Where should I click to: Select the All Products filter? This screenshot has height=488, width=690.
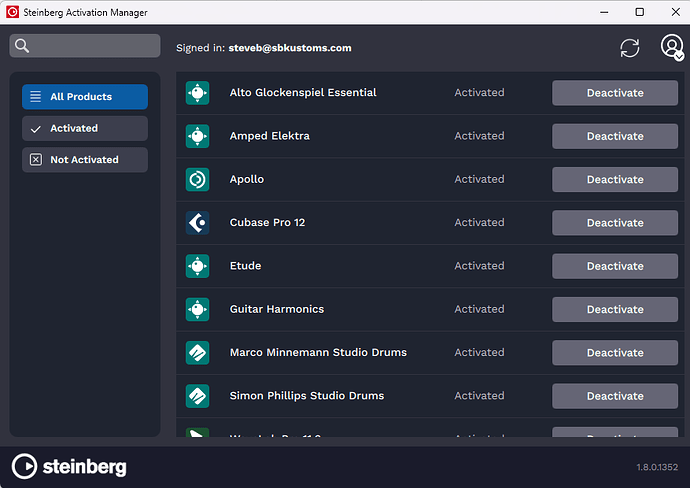click(x=85, y=97)
